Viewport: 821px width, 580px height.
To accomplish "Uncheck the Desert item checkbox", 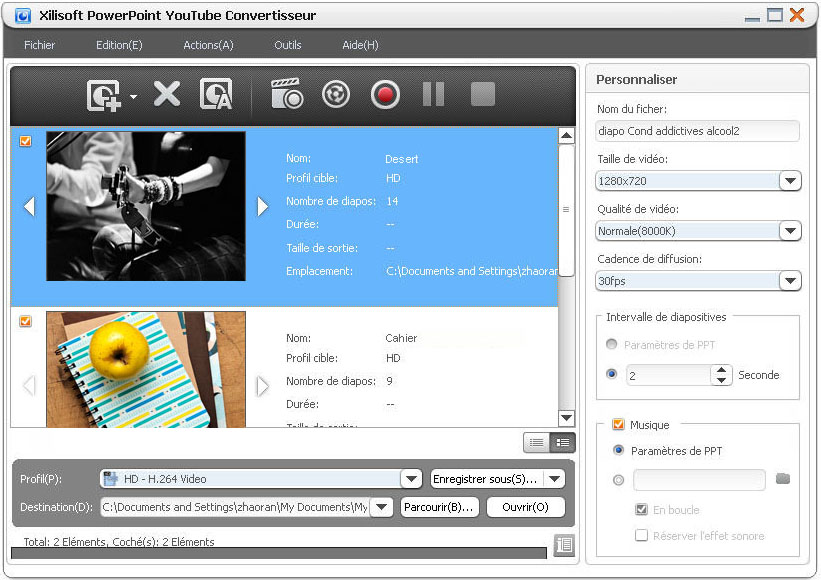I will pyautogui.click(x=25, y=141).
